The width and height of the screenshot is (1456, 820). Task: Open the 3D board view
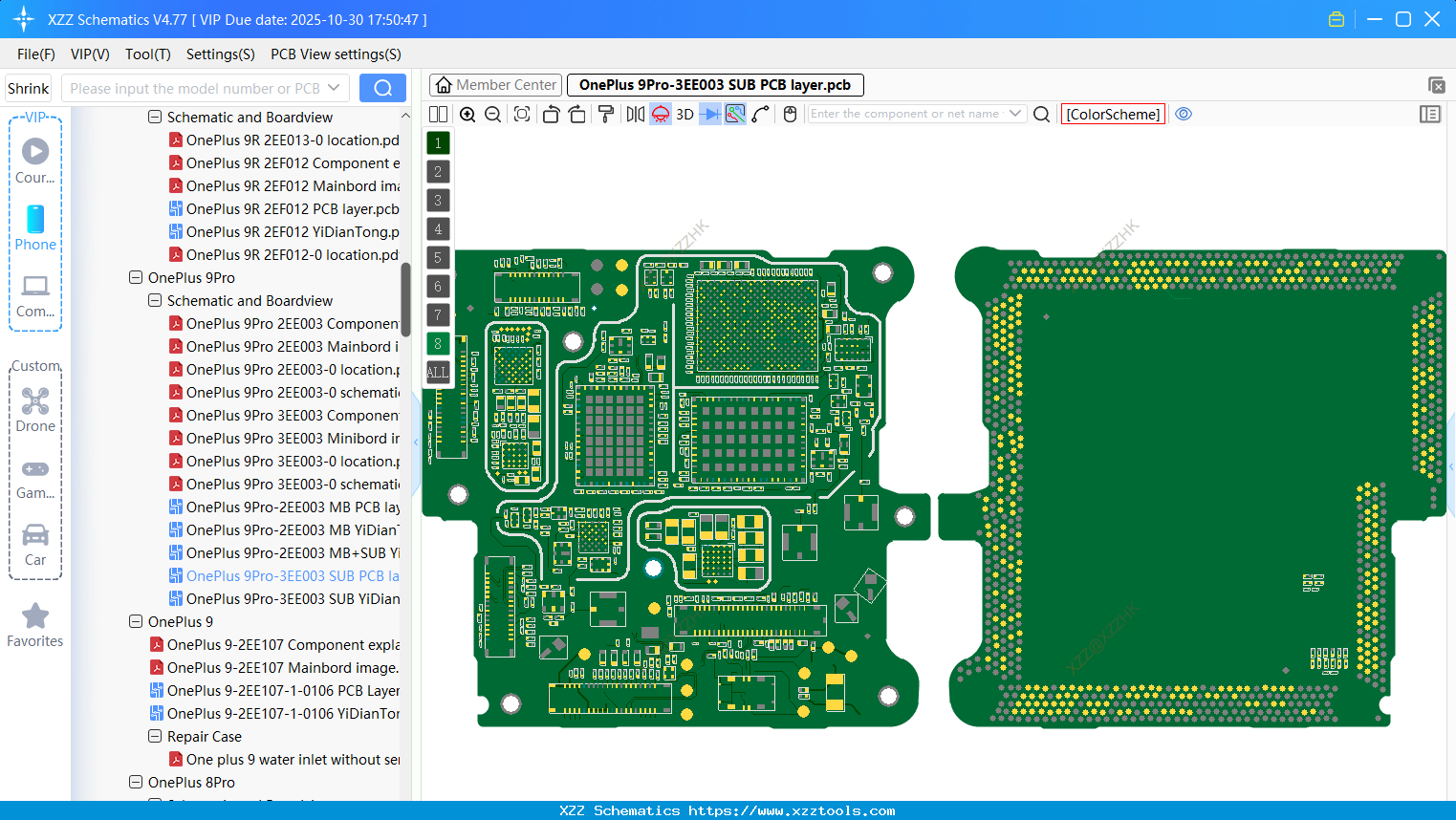tap(685, 114)
